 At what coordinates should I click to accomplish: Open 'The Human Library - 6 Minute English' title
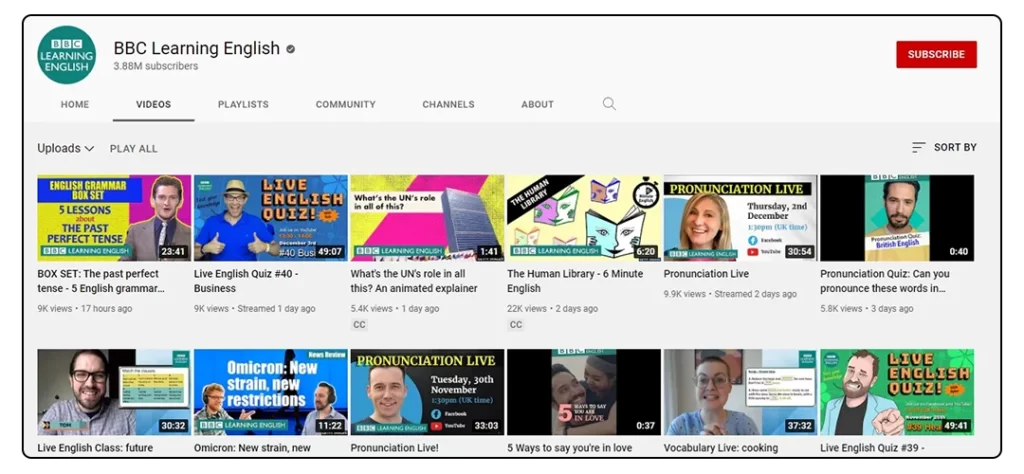pyautogui.click(x=575, y=281)
